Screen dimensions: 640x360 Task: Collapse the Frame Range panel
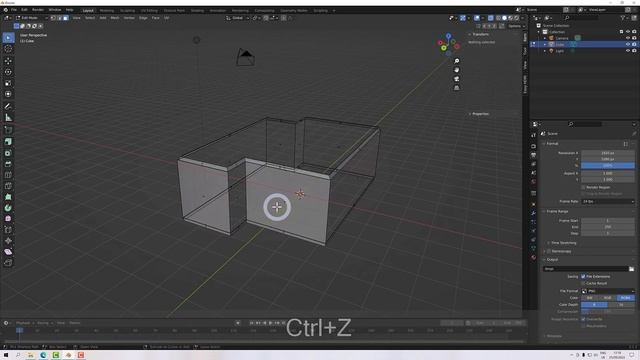556,211
